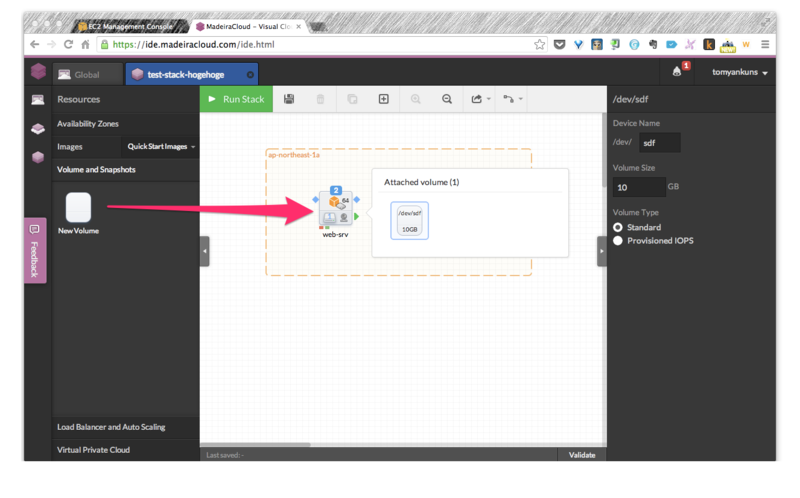
Task: Click the ap-northeast-1a zone label
Action: 294,155
